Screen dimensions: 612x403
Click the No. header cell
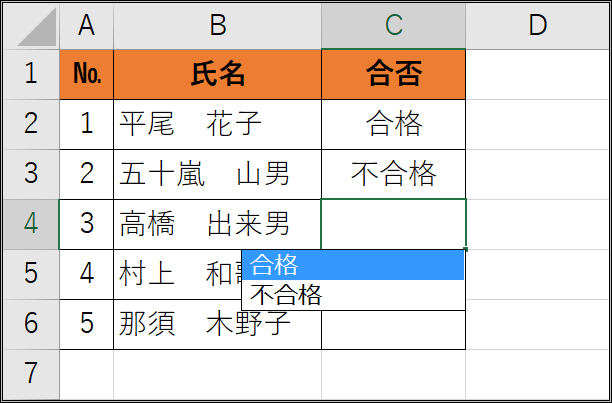click(86, 74)
